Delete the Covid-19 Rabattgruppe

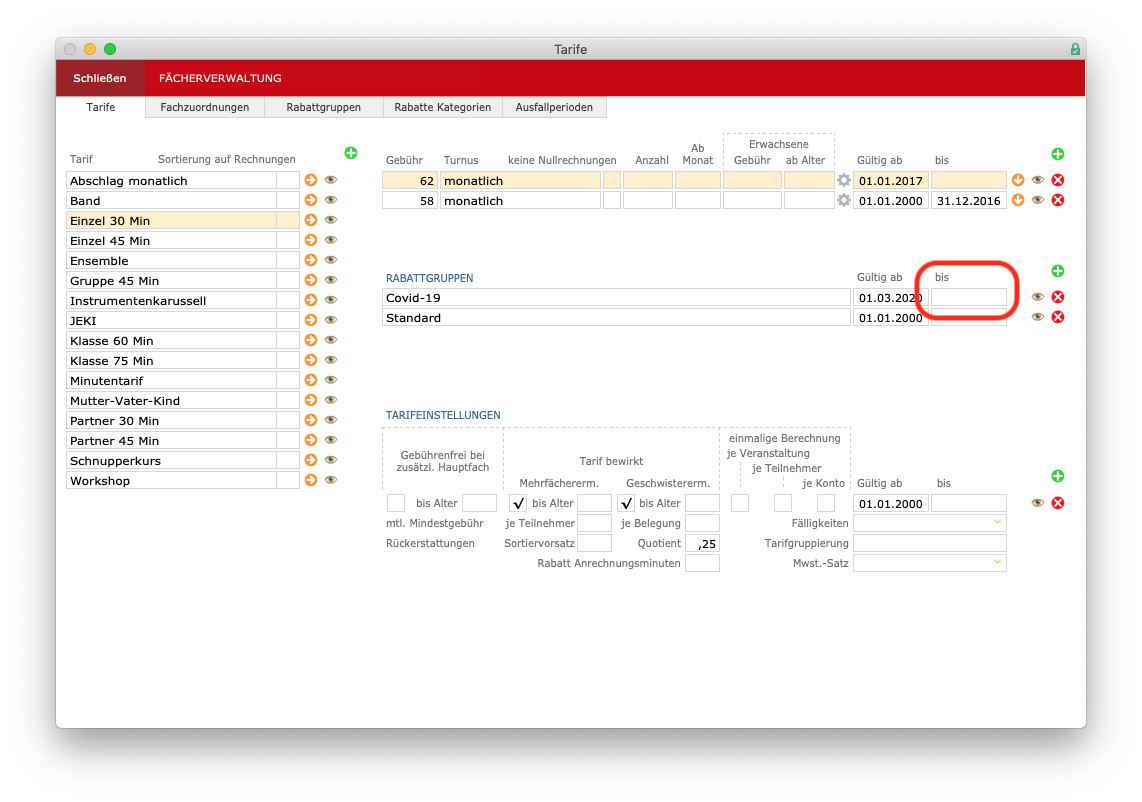[1058, 297]
